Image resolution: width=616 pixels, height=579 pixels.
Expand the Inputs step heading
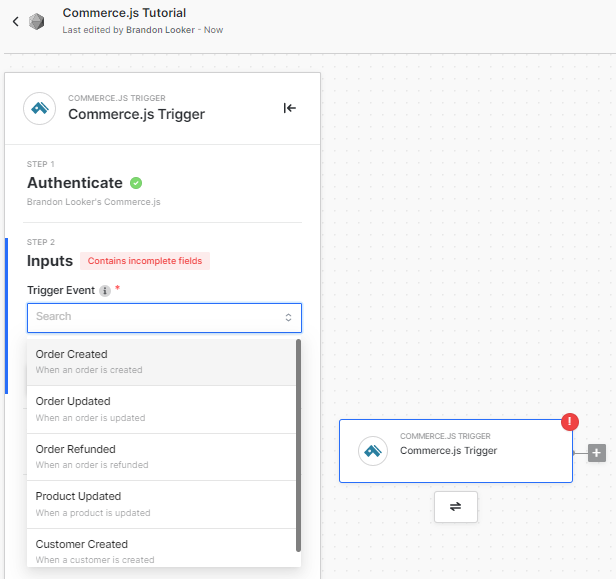click(x=50, y=261)
